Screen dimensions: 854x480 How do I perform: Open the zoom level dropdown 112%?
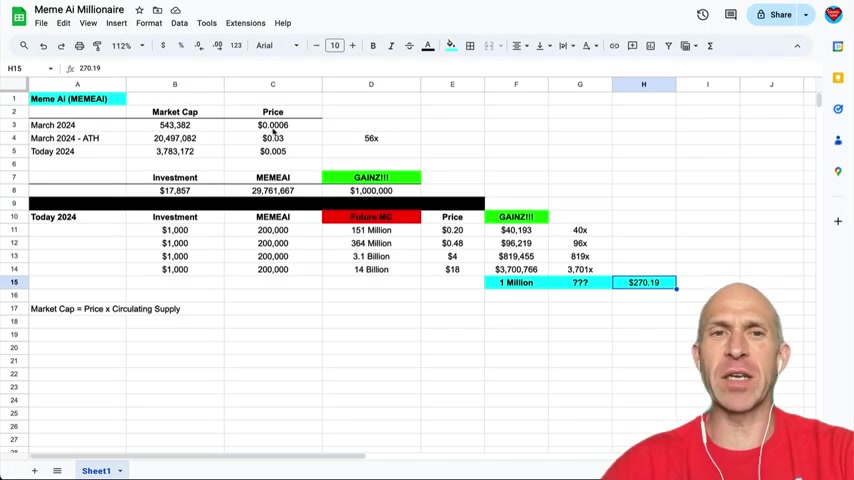tap(128, 46)
